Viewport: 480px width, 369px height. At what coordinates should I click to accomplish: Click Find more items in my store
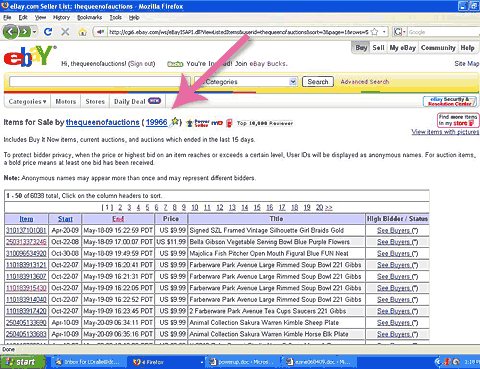pos(458,120)
